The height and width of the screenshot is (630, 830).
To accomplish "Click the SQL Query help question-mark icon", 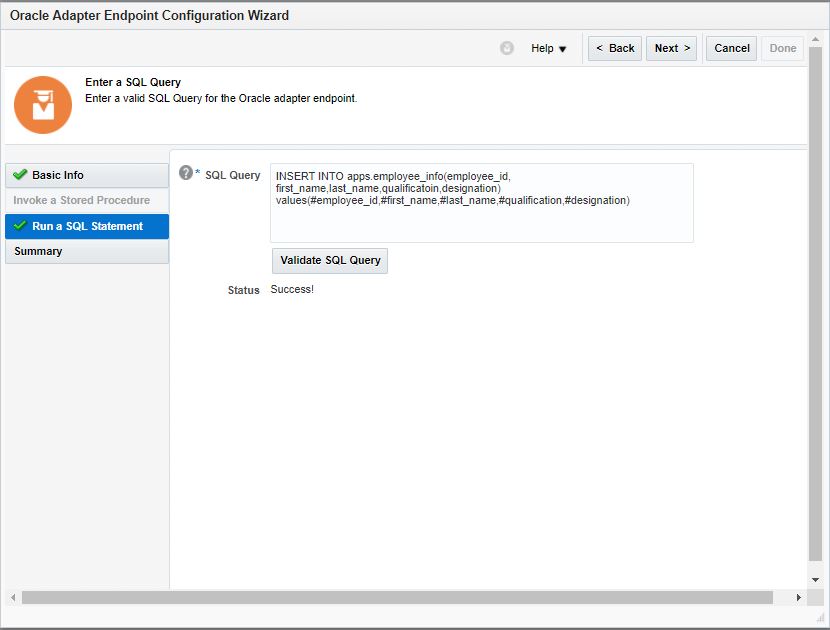I will pos(185,173).
